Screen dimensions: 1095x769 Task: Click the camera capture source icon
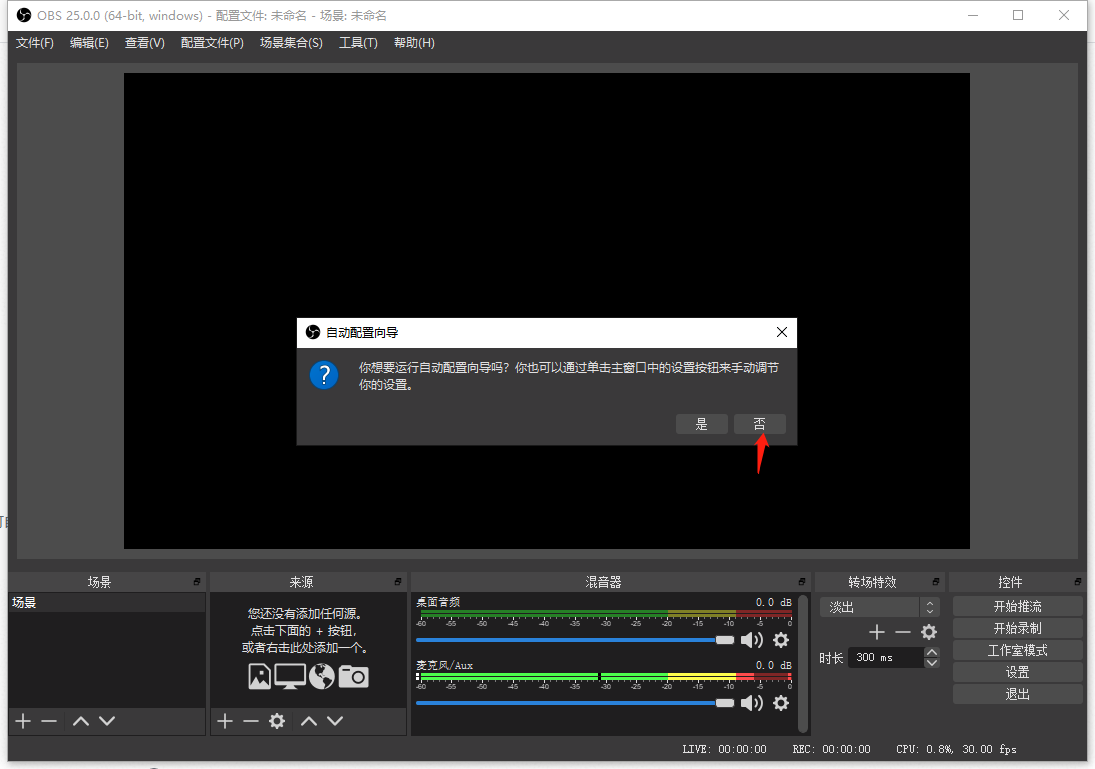(353, 676)
